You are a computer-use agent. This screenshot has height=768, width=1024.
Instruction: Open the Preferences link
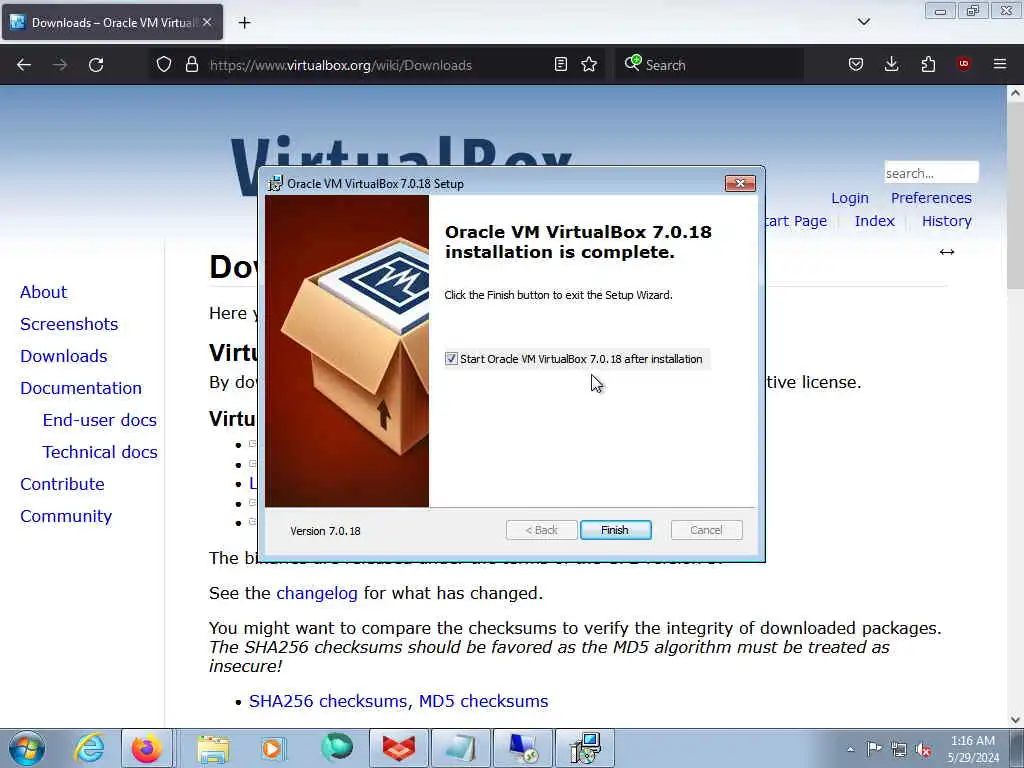(931, 198)
